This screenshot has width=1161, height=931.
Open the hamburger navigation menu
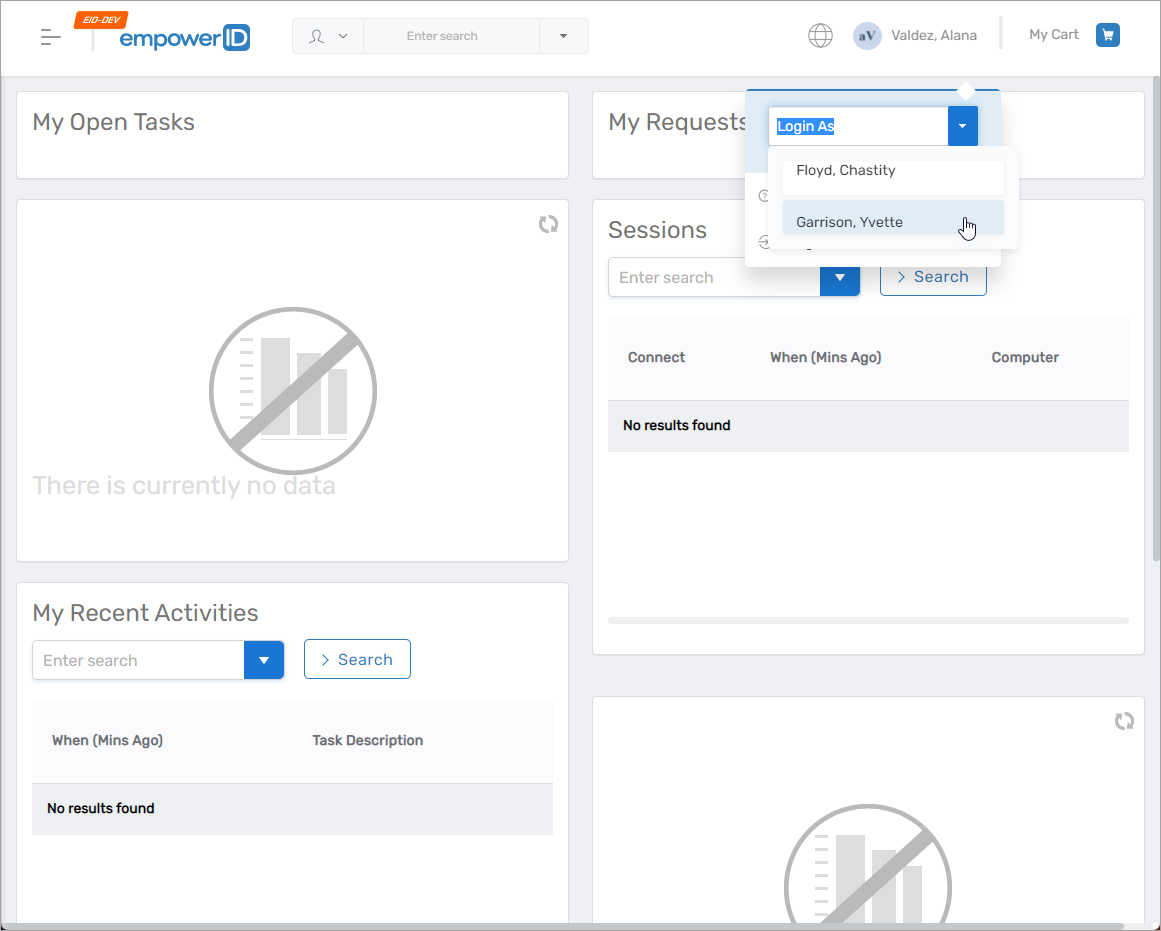[50, 37]
